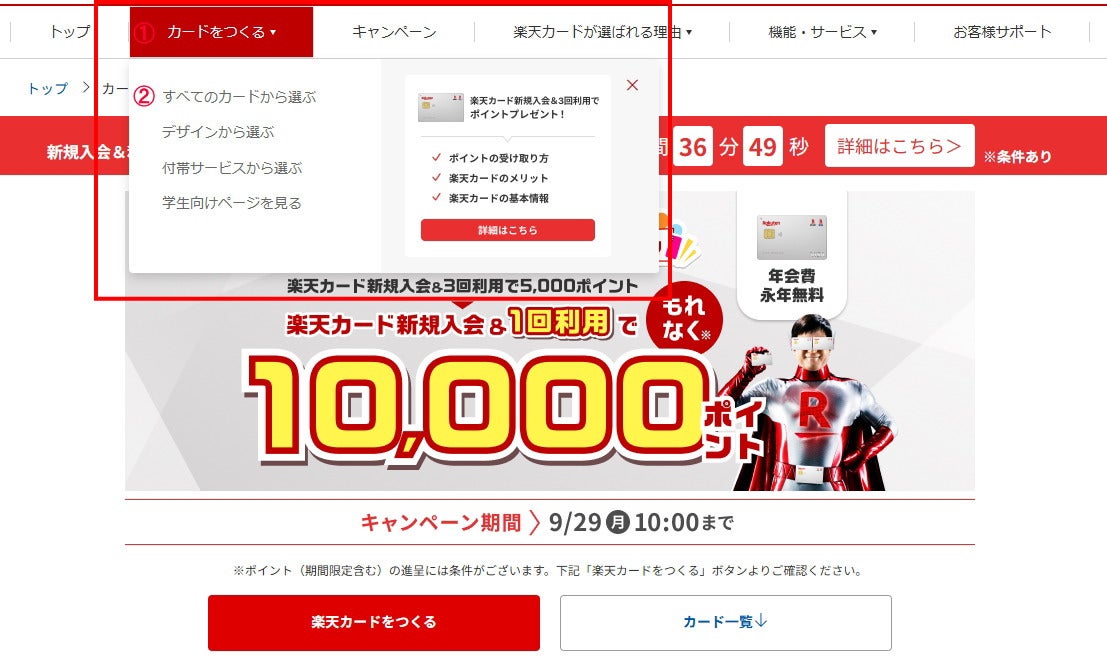Select デザインから選ぶ option

click(217, 132)
